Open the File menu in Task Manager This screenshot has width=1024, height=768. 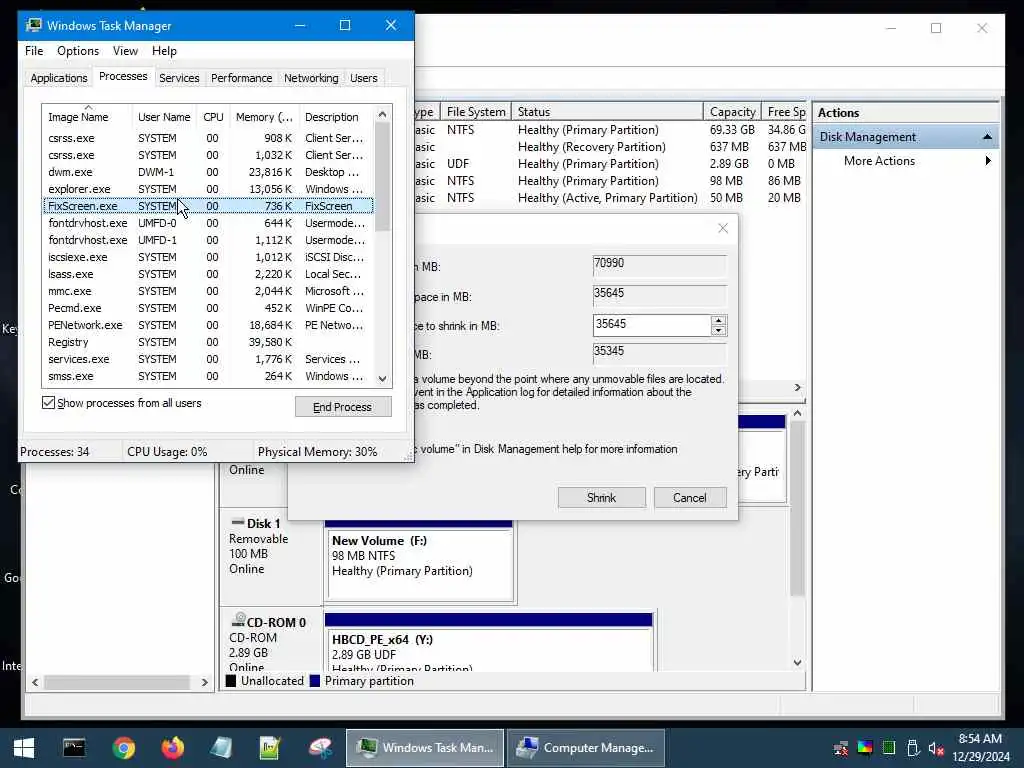point(34,51)
